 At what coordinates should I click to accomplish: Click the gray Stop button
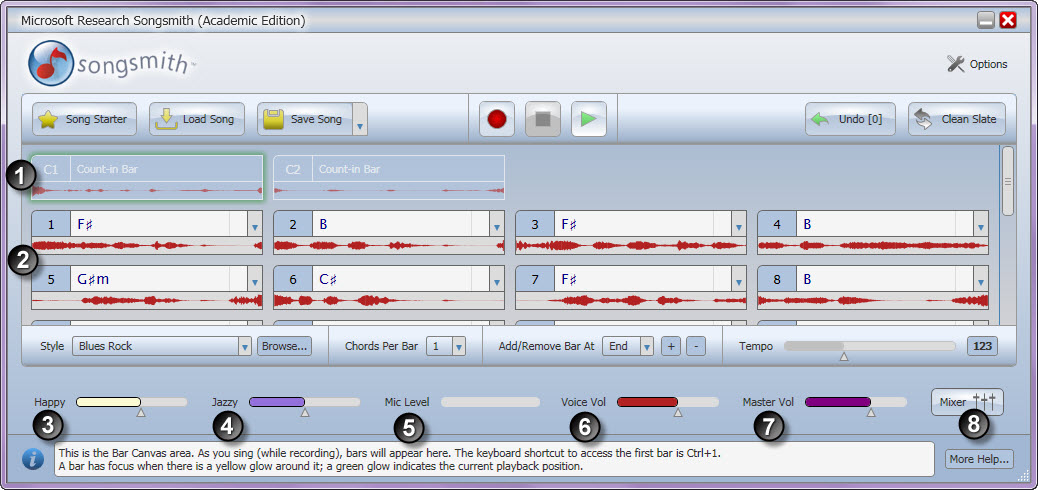click(x=543, y=119)
